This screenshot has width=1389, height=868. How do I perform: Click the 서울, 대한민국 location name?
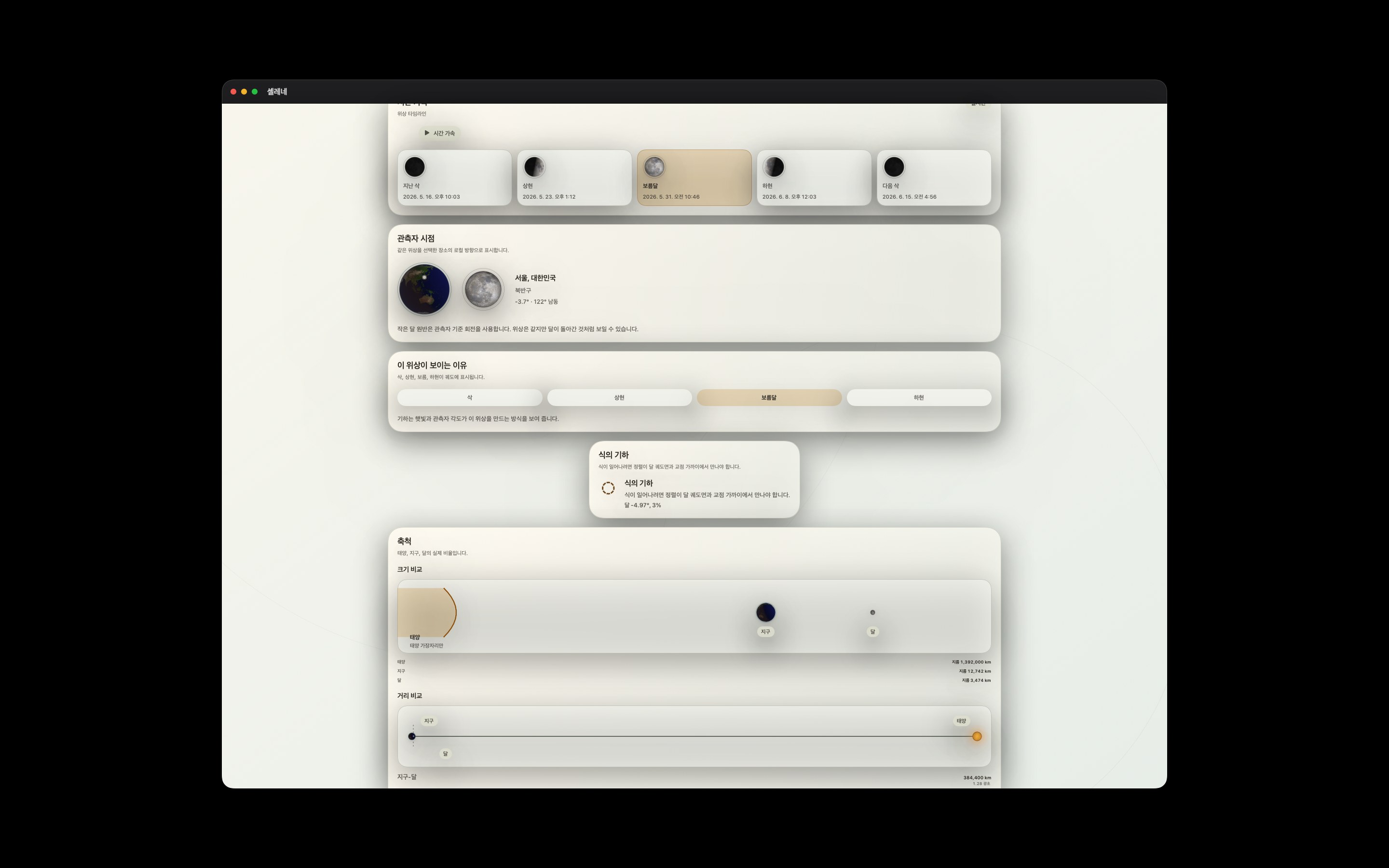point(535,278)
